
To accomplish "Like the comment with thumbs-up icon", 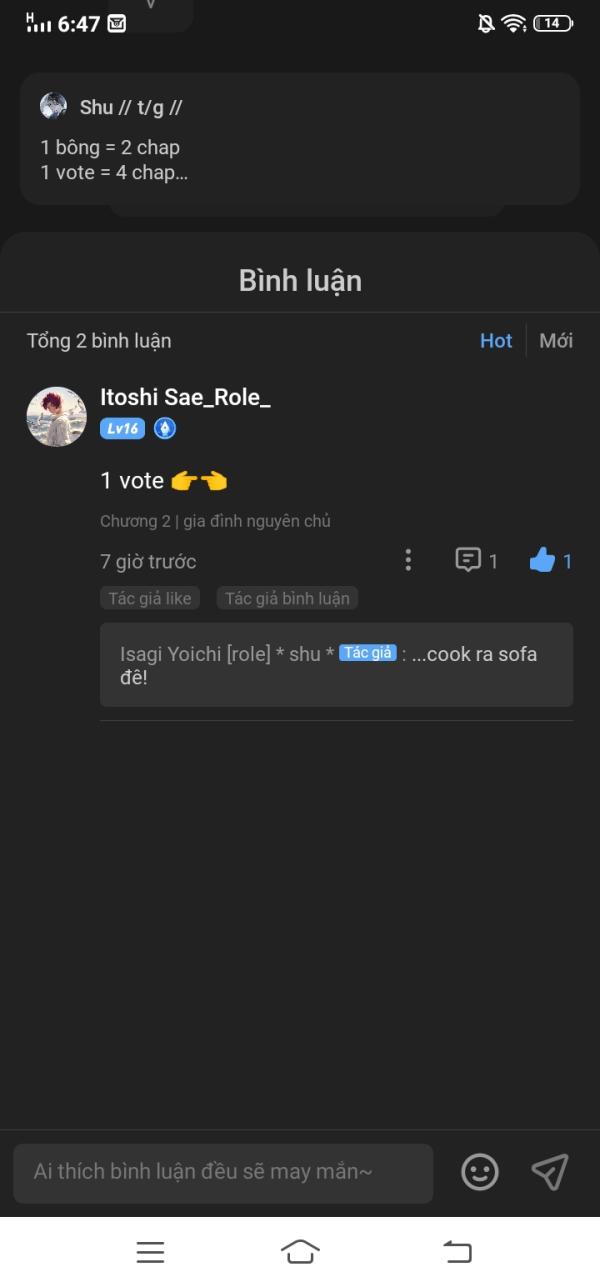I will pos(542,561).
